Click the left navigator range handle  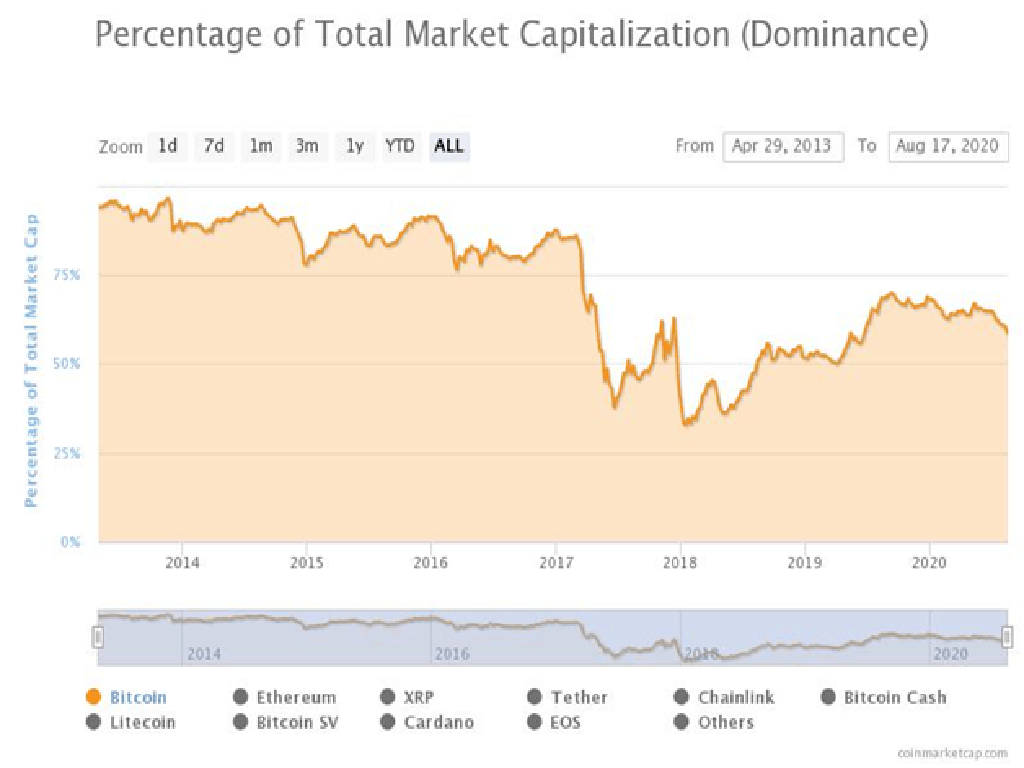98,636
